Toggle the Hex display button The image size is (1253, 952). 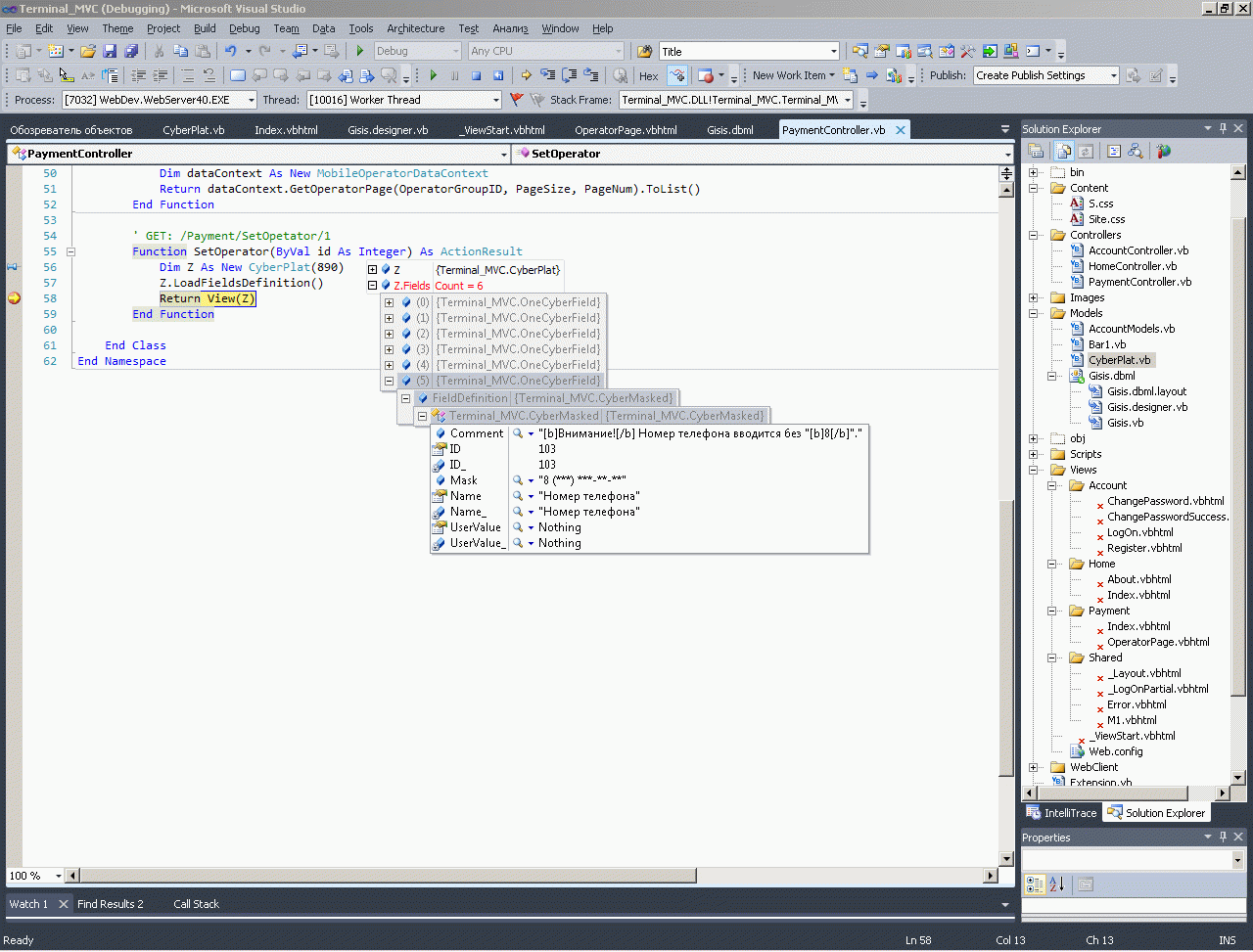coord(648,75)
